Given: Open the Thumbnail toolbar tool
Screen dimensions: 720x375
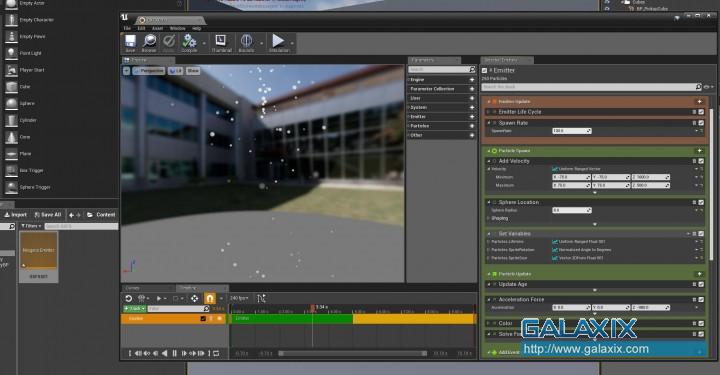Looking at the screenshot, I should (221, 43).
